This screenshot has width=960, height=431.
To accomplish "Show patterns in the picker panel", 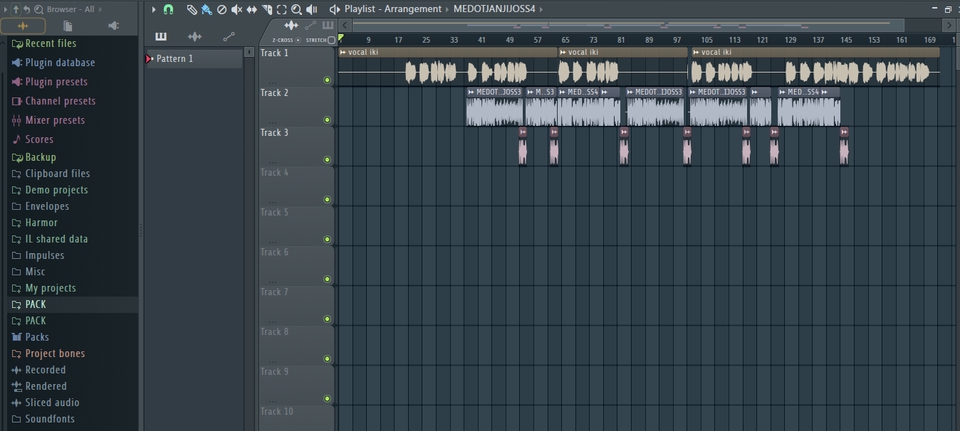I will coord(161,37).
